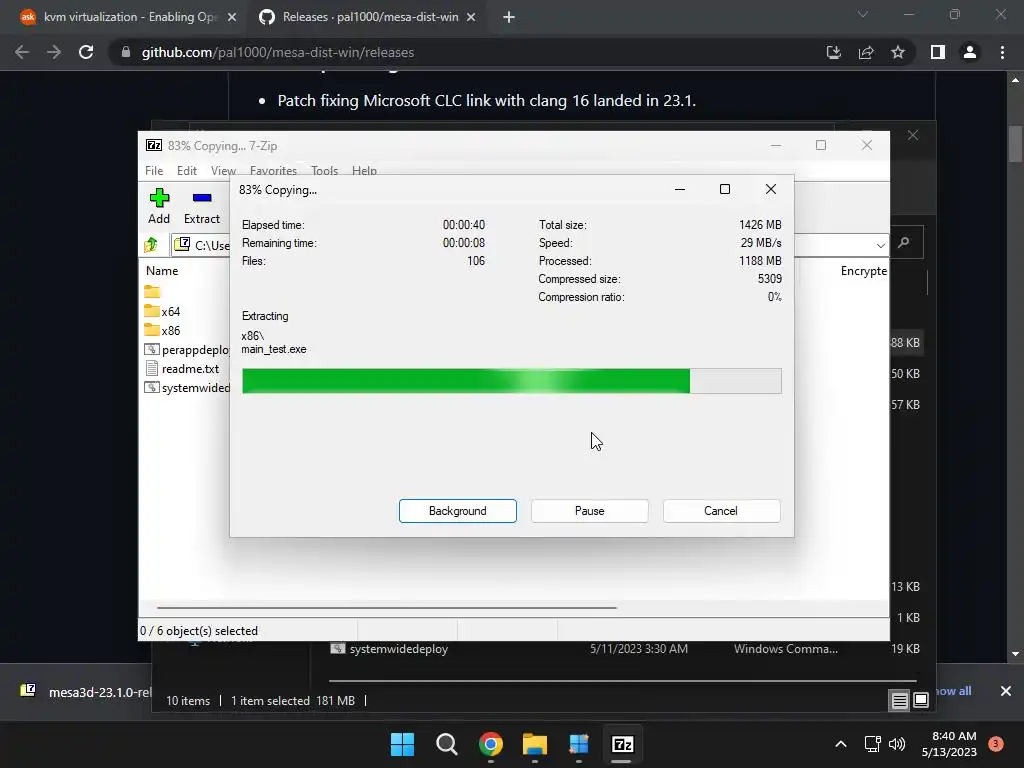Click the green extraction progress bar
This screenshot has height=768, width=1024.
(x=511, y=381)
